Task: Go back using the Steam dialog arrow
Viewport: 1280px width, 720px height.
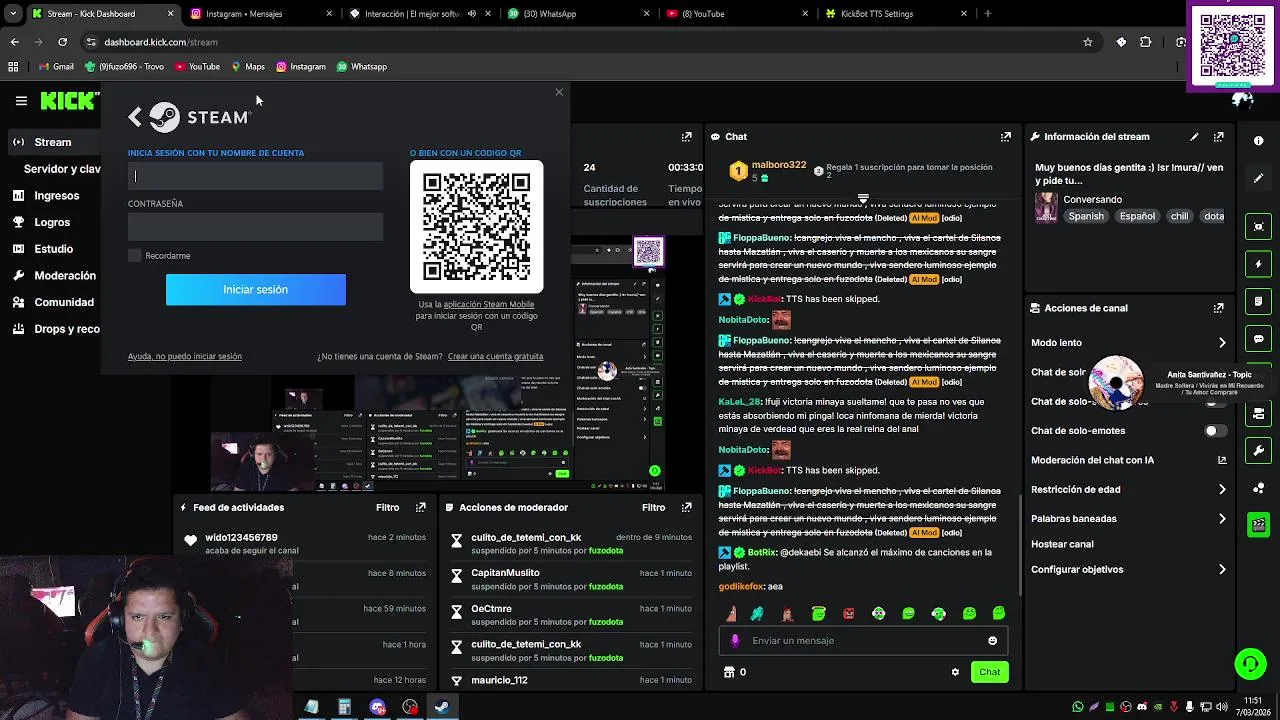Action: click(x=135, y=117)
